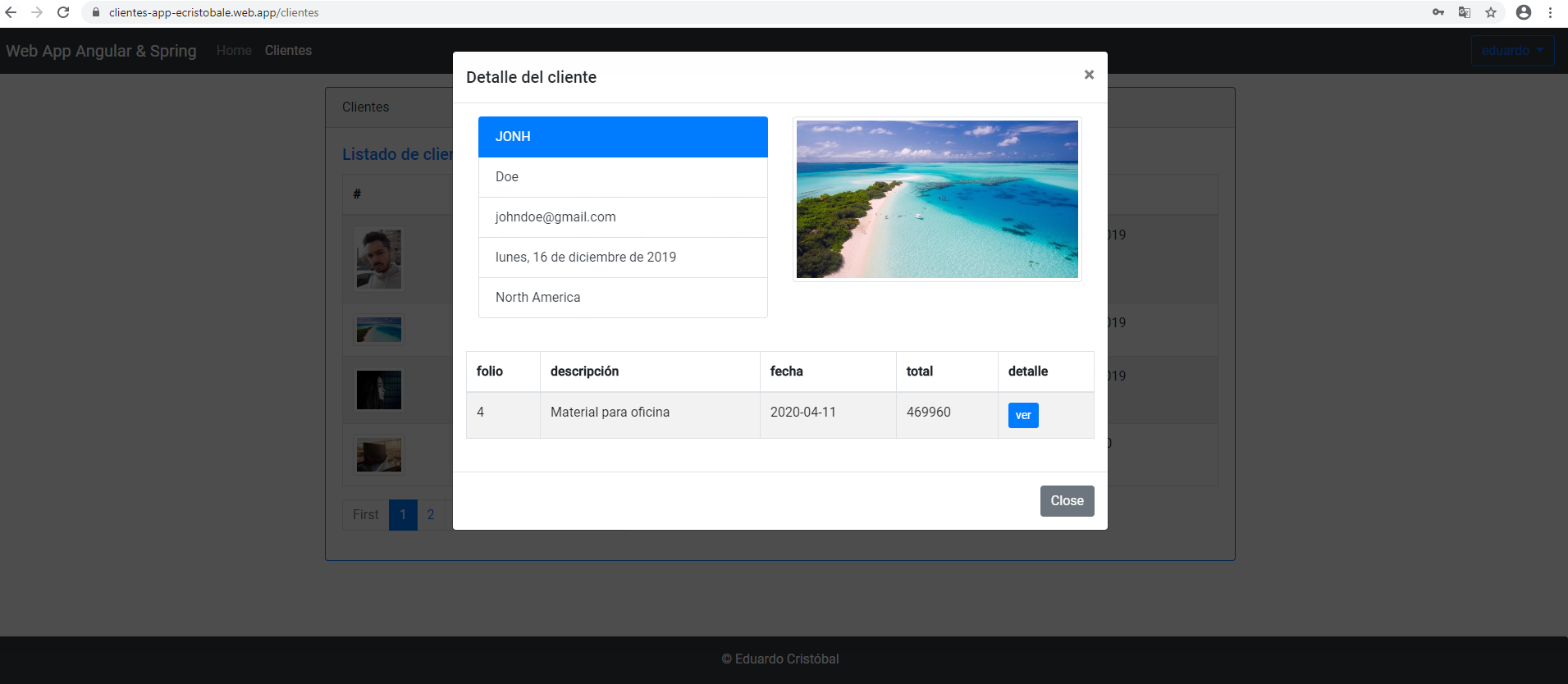Open the man portrait client thumbnail
The image size is (1568, 684).
coord(379,259)
